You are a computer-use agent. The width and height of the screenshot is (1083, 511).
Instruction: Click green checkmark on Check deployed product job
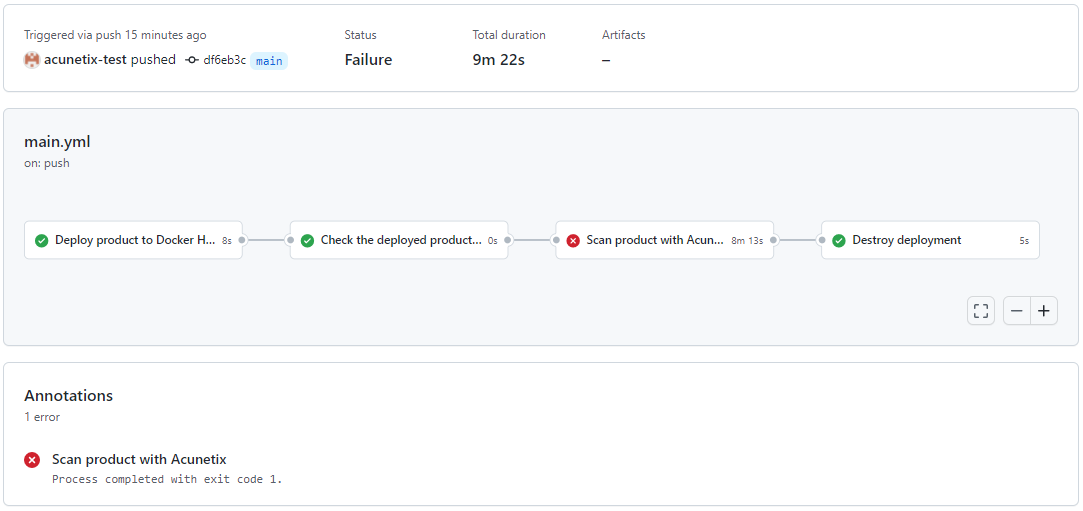point(307,240)
